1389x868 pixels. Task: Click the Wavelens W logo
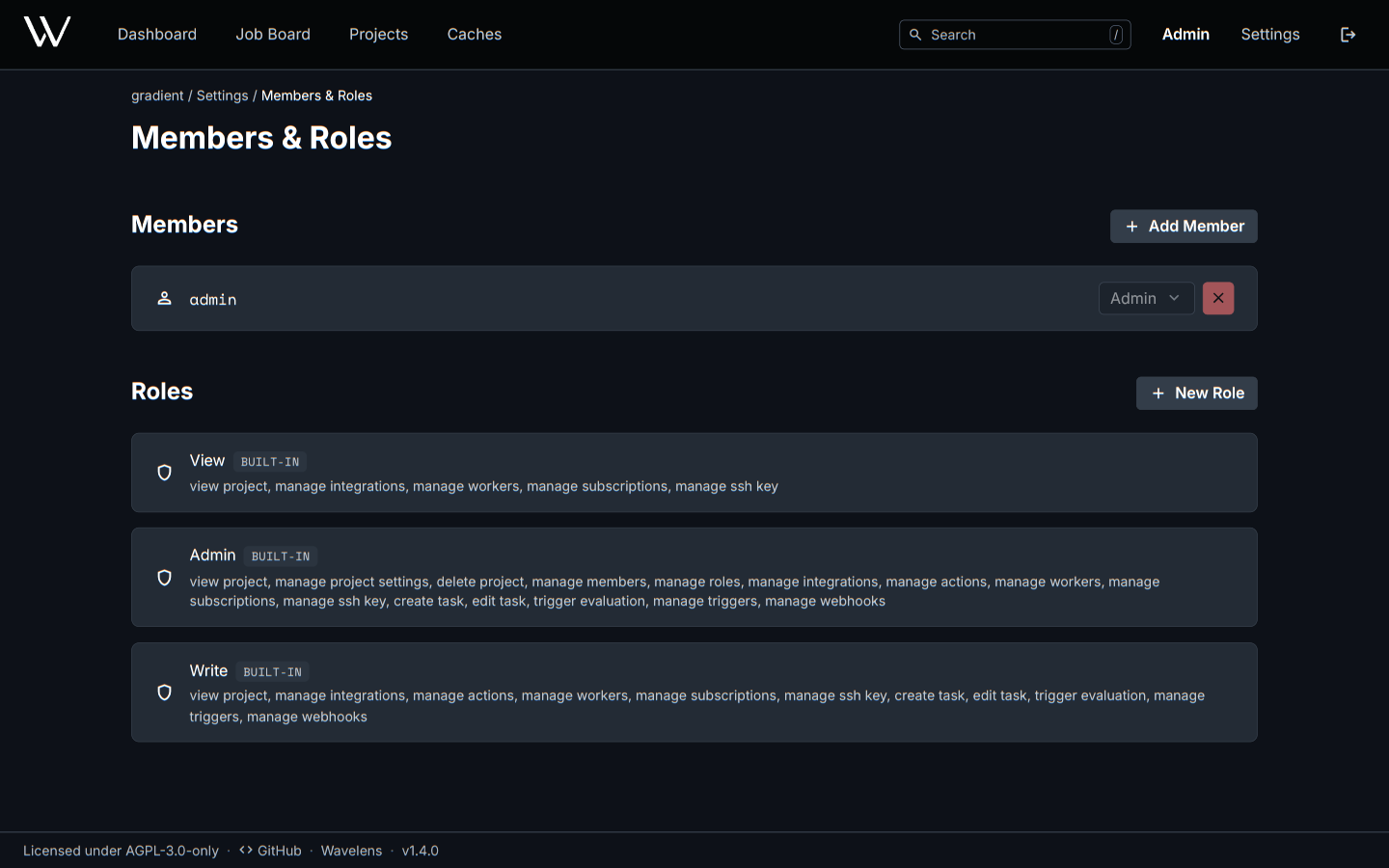(47, 32)
